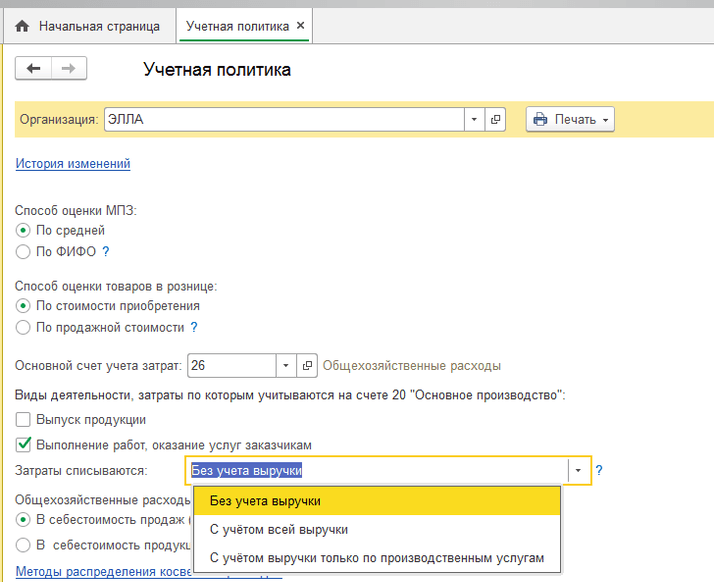Image resolution: width=714 pixels, height=582 pixels.
Task: Uncheck Выполнение работ, оказание услуг заказчикам
Action: [23, 444]
